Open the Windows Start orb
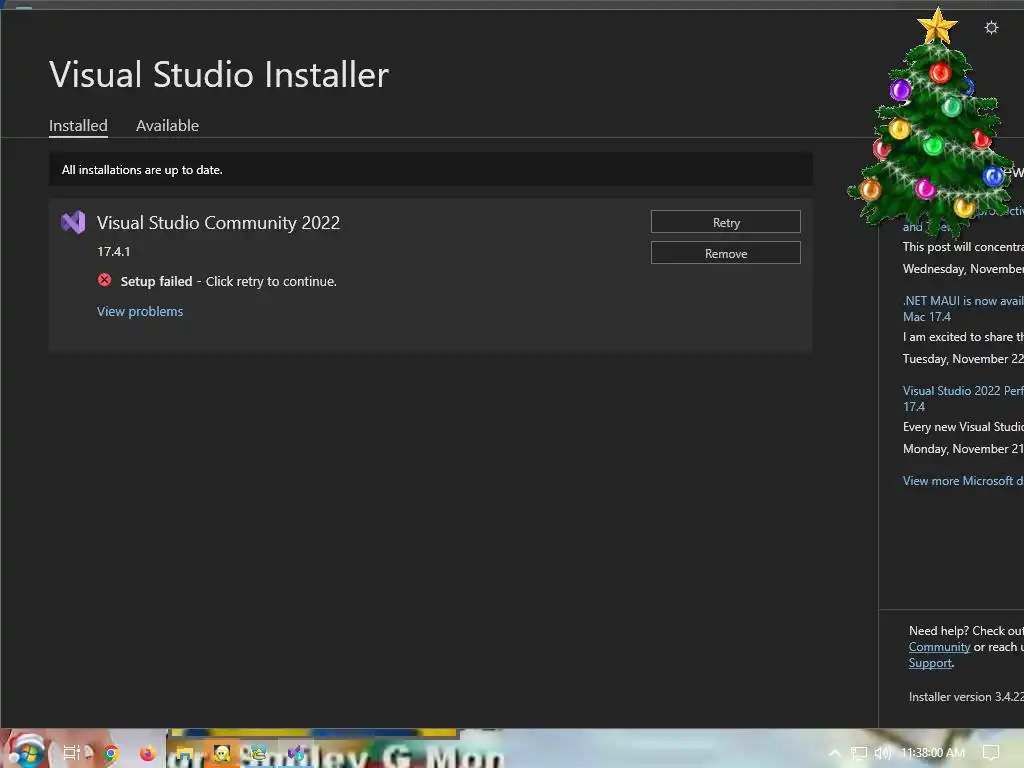1024x768 pixels. tap(26, 751)
